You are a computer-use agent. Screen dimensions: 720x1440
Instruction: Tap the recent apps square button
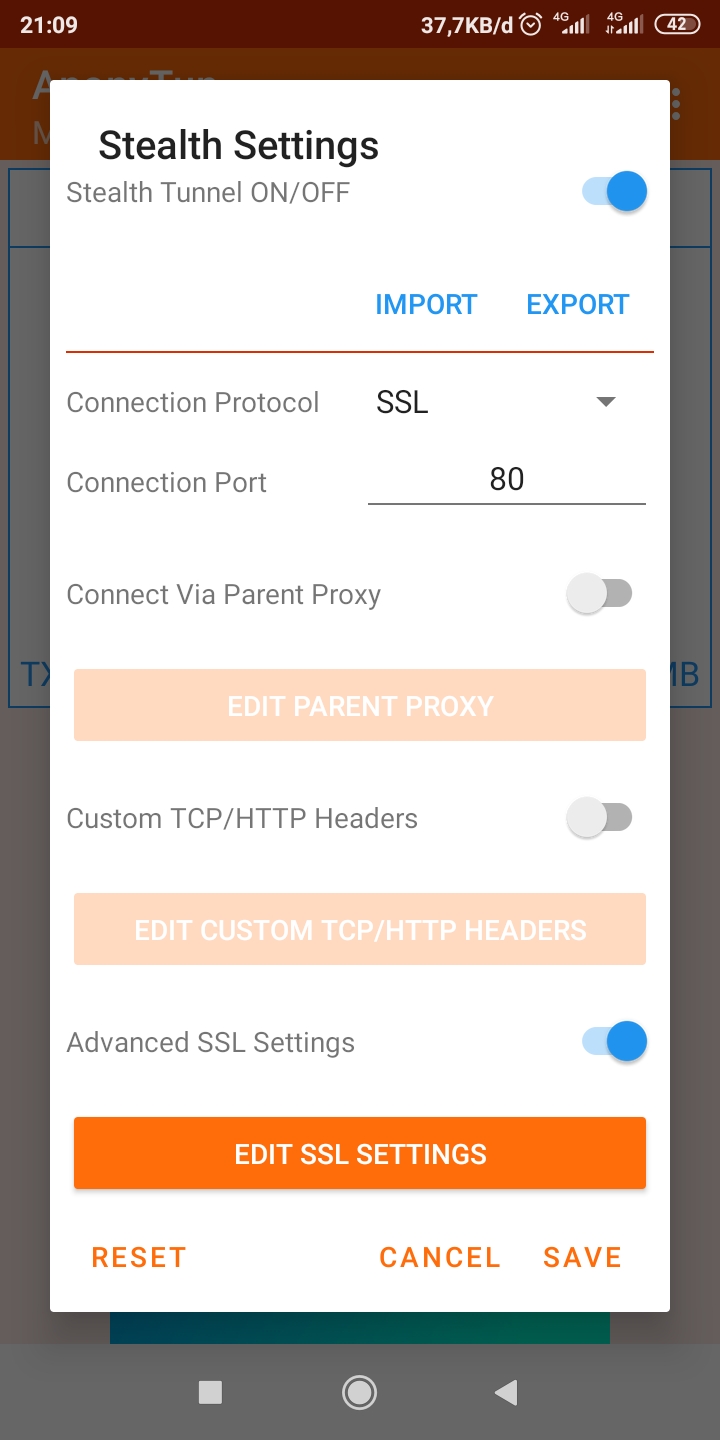point(210,1392)
